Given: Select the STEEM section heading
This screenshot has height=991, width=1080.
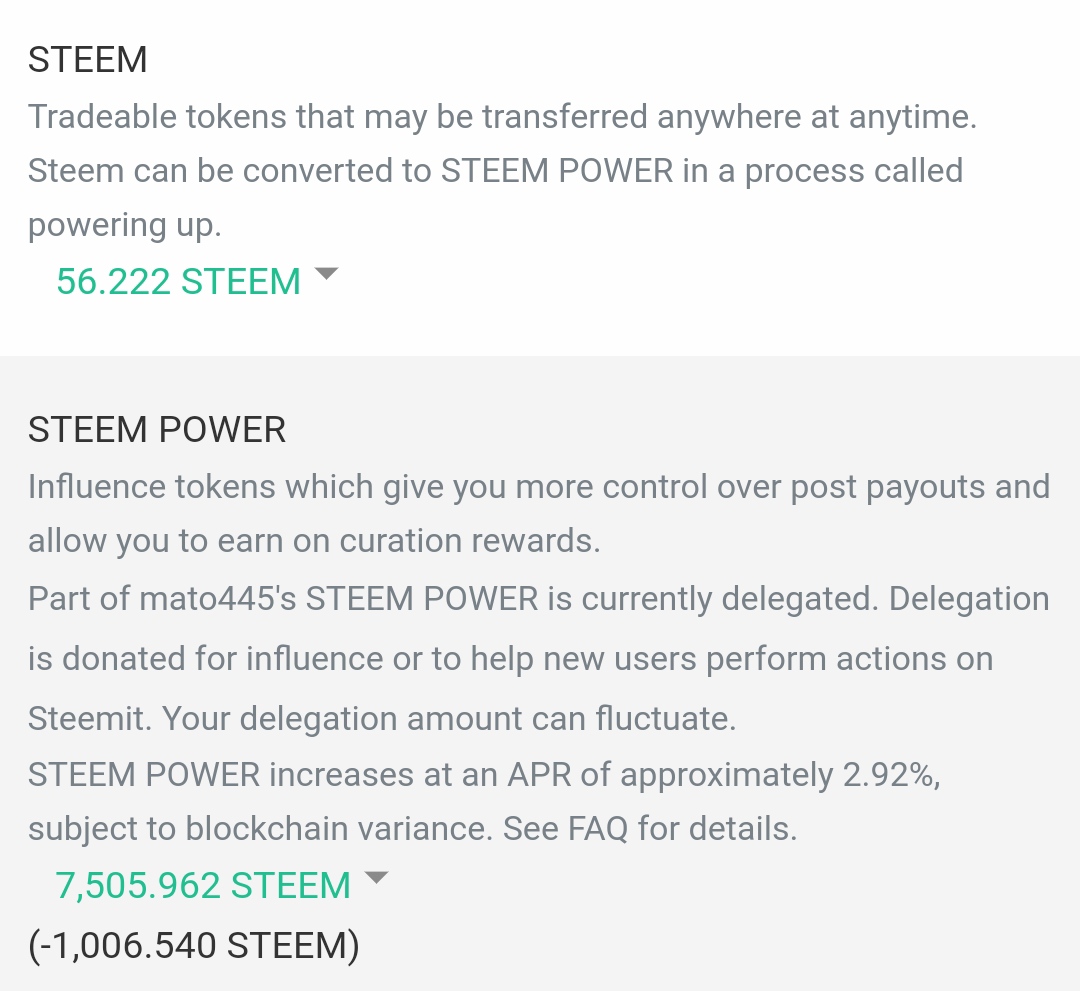Looking at the screenshot, I should [x=88, y=60].
